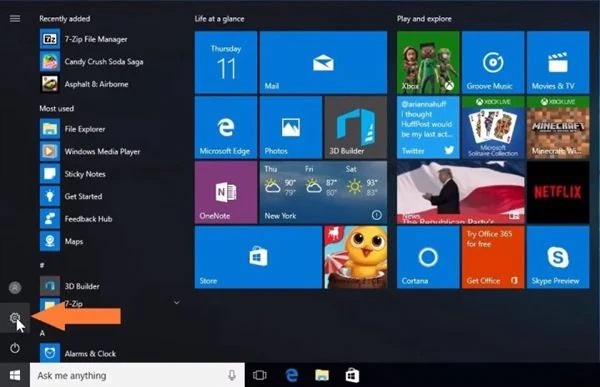Click the Windows Start button
Screen dimensions: 600x387
[x=15, y=375]
